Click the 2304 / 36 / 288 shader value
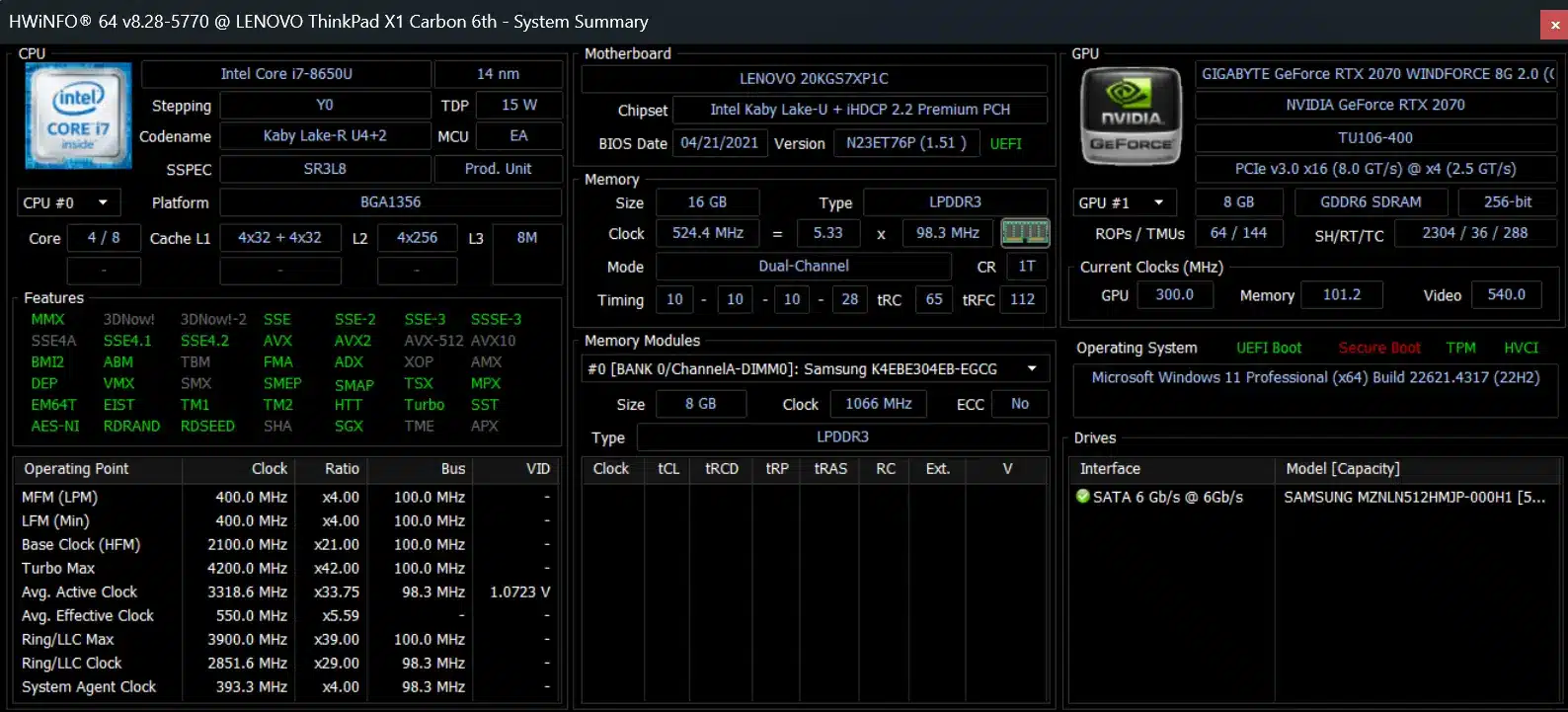The height and width of the screenshot is (712, 1568). [1475, 233]
